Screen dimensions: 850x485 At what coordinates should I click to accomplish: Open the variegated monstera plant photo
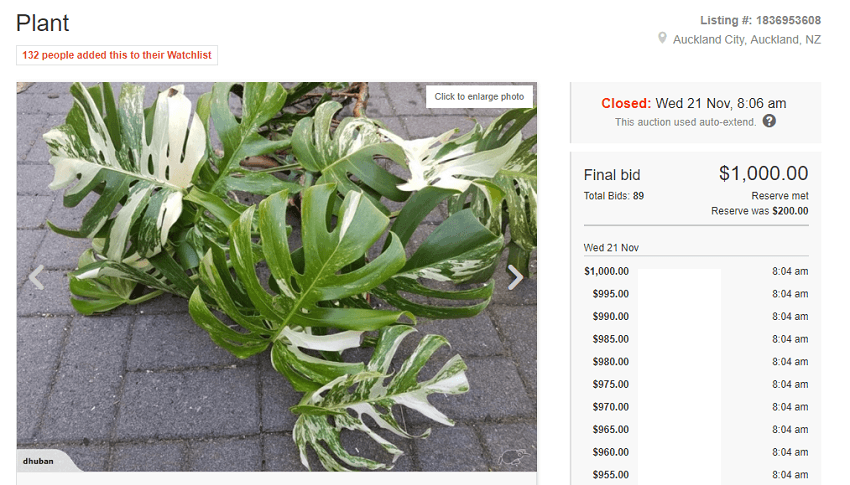276,277
